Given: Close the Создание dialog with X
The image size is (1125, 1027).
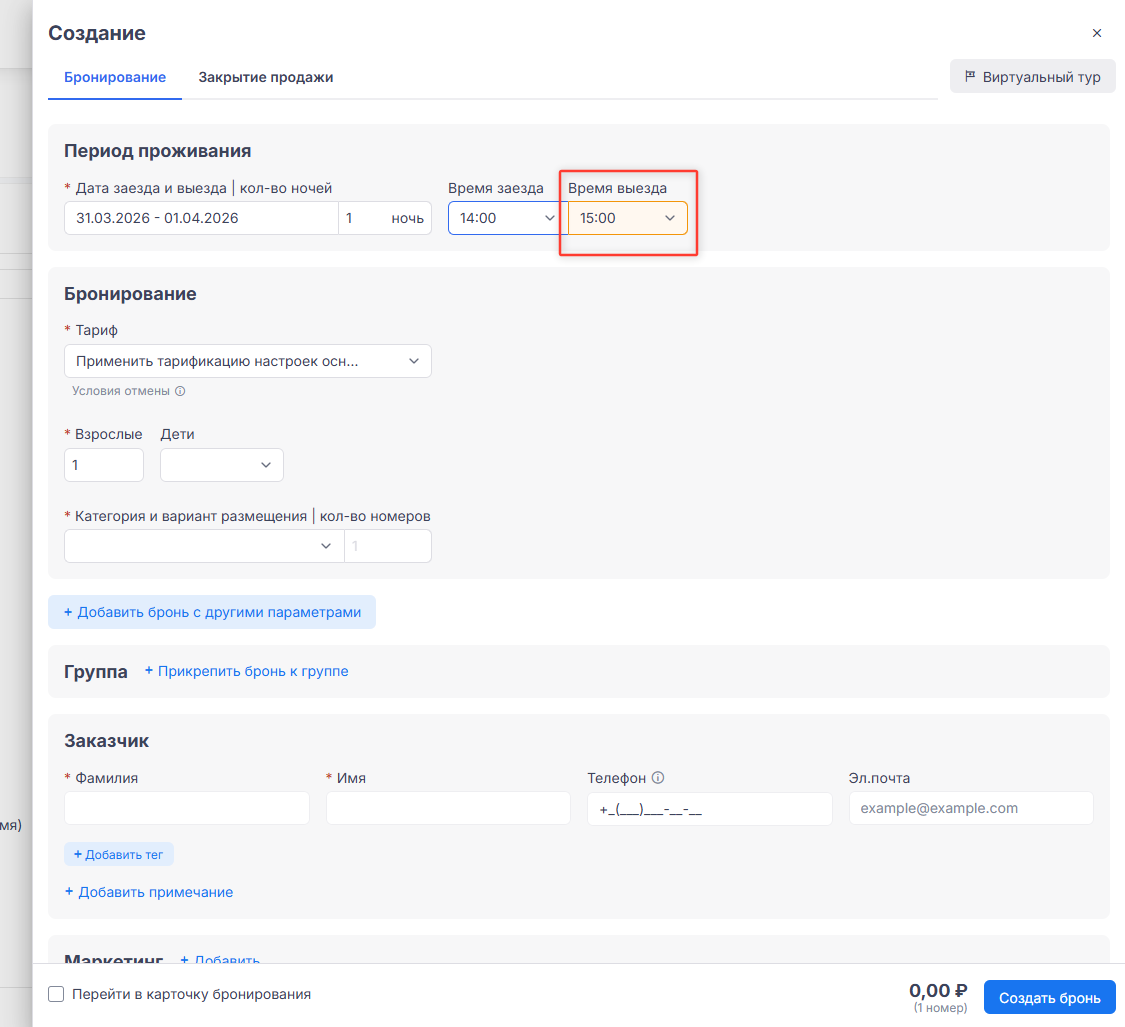Looking at the screenshot, I should click(x=1097, y=33).
